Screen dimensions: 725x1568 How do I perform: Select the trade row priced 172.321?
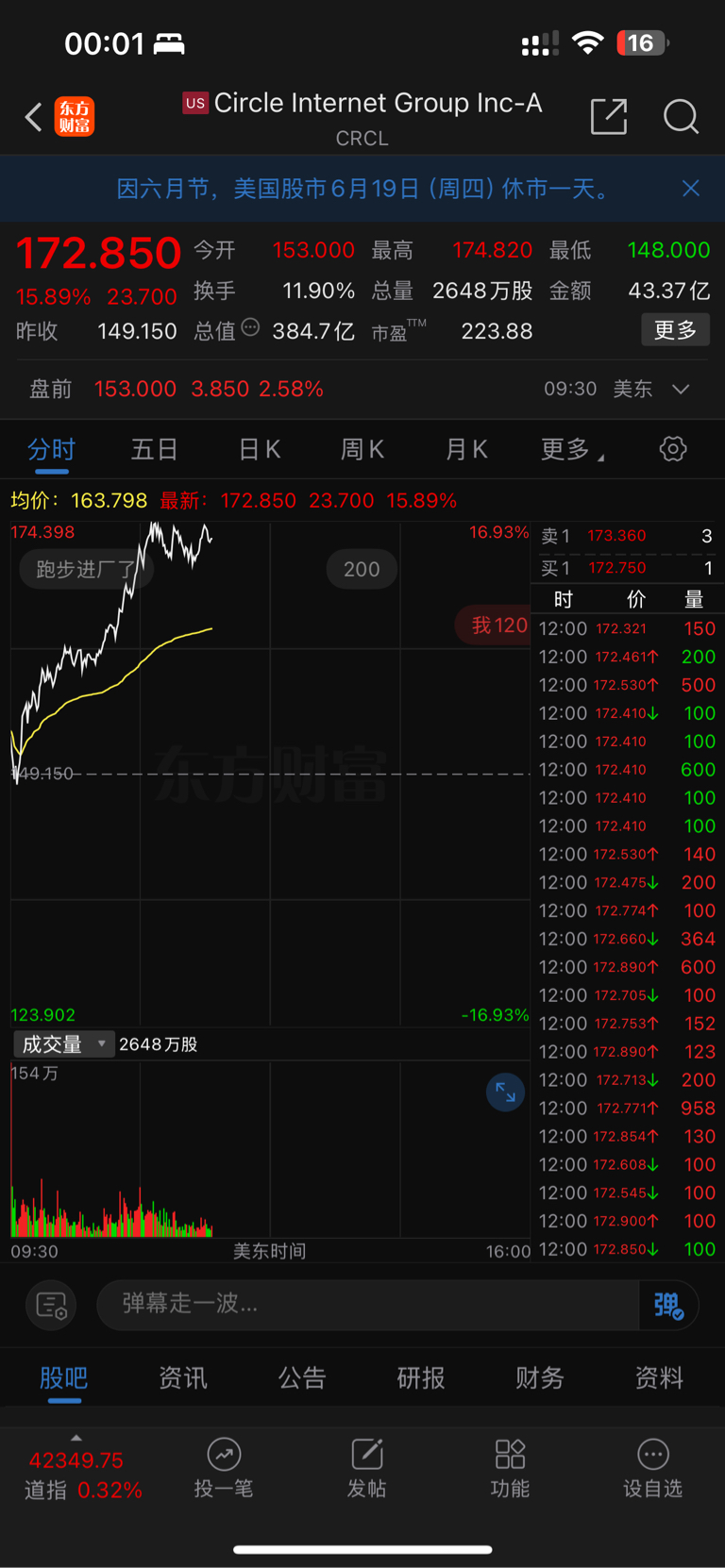pos(627,628)
